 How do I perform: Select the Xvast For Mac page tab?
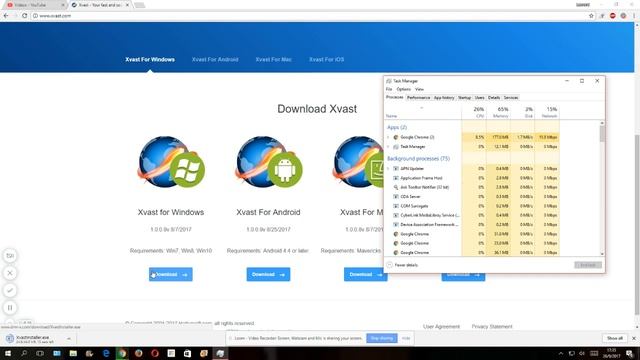[x=273, y=60]
